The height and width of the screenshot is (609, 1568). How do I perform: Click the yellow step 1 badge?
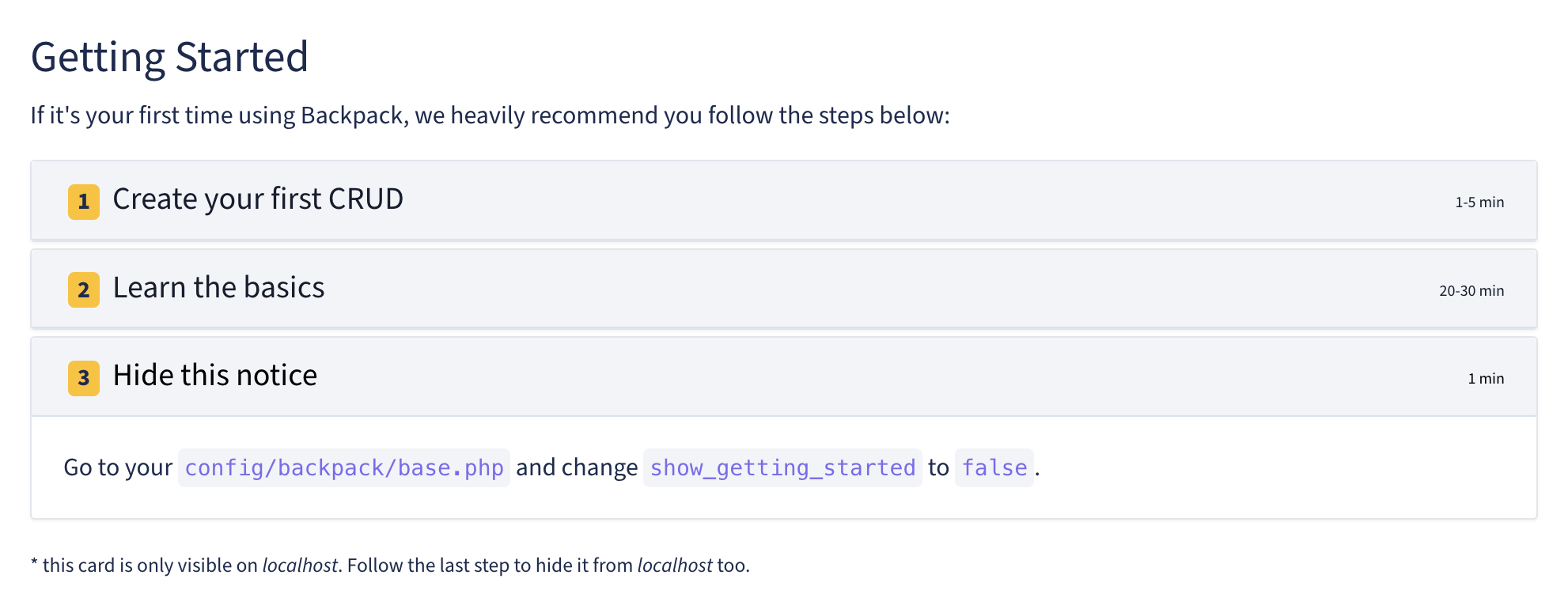click(83, 202)
